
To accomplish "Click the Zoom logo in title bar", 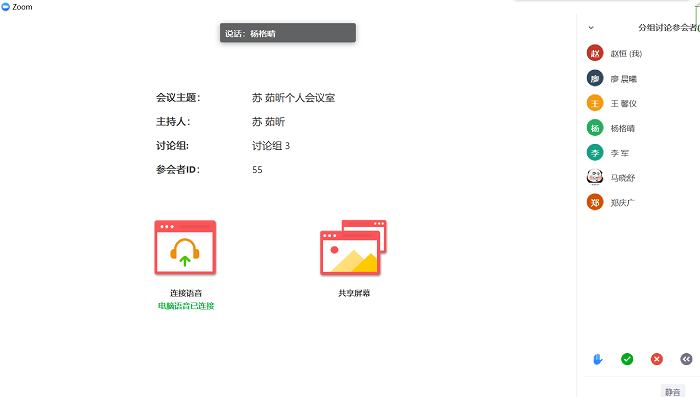I will pos(5,7).
